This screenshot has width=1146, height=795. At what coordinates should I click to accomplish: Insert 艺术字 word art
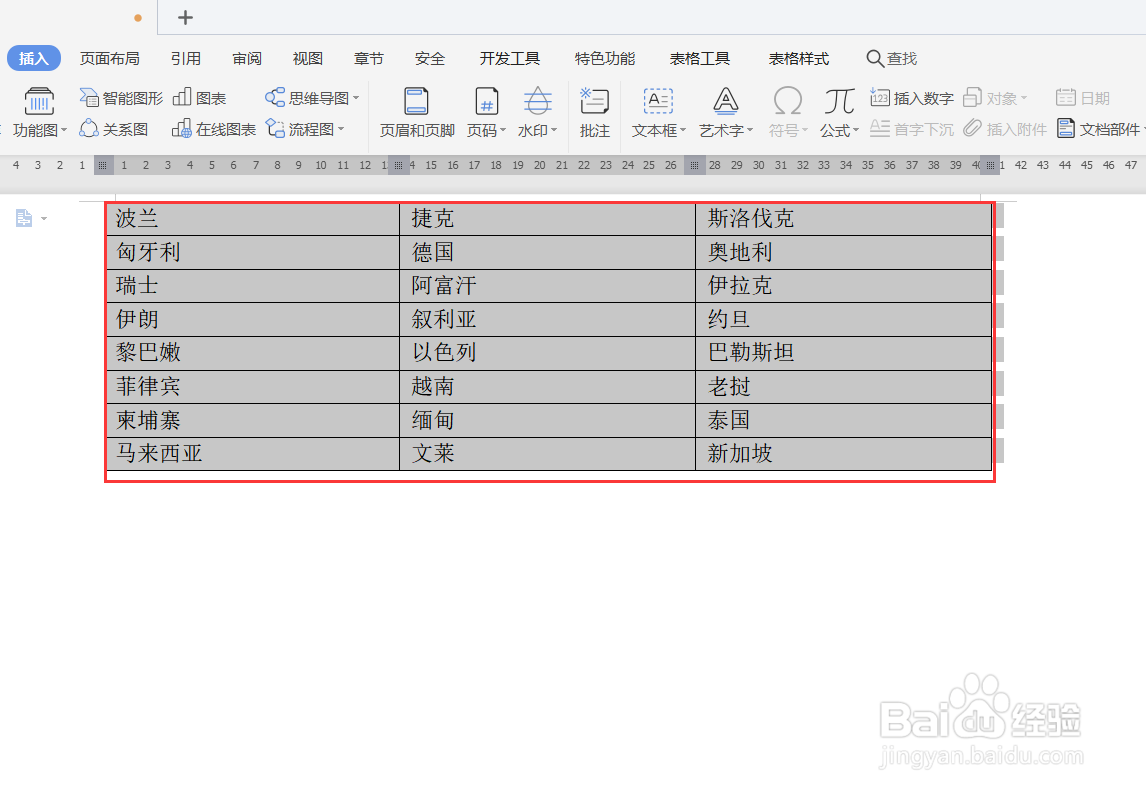(x=725, y=113)
